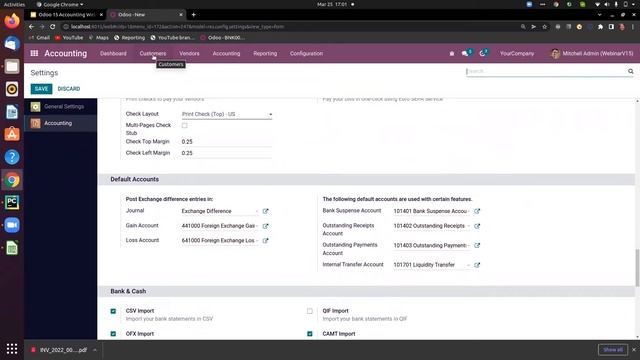This screenshot has height=360, width=640.
Task: Open Mitchell Admin user menu
Action: tap(592, 53)
